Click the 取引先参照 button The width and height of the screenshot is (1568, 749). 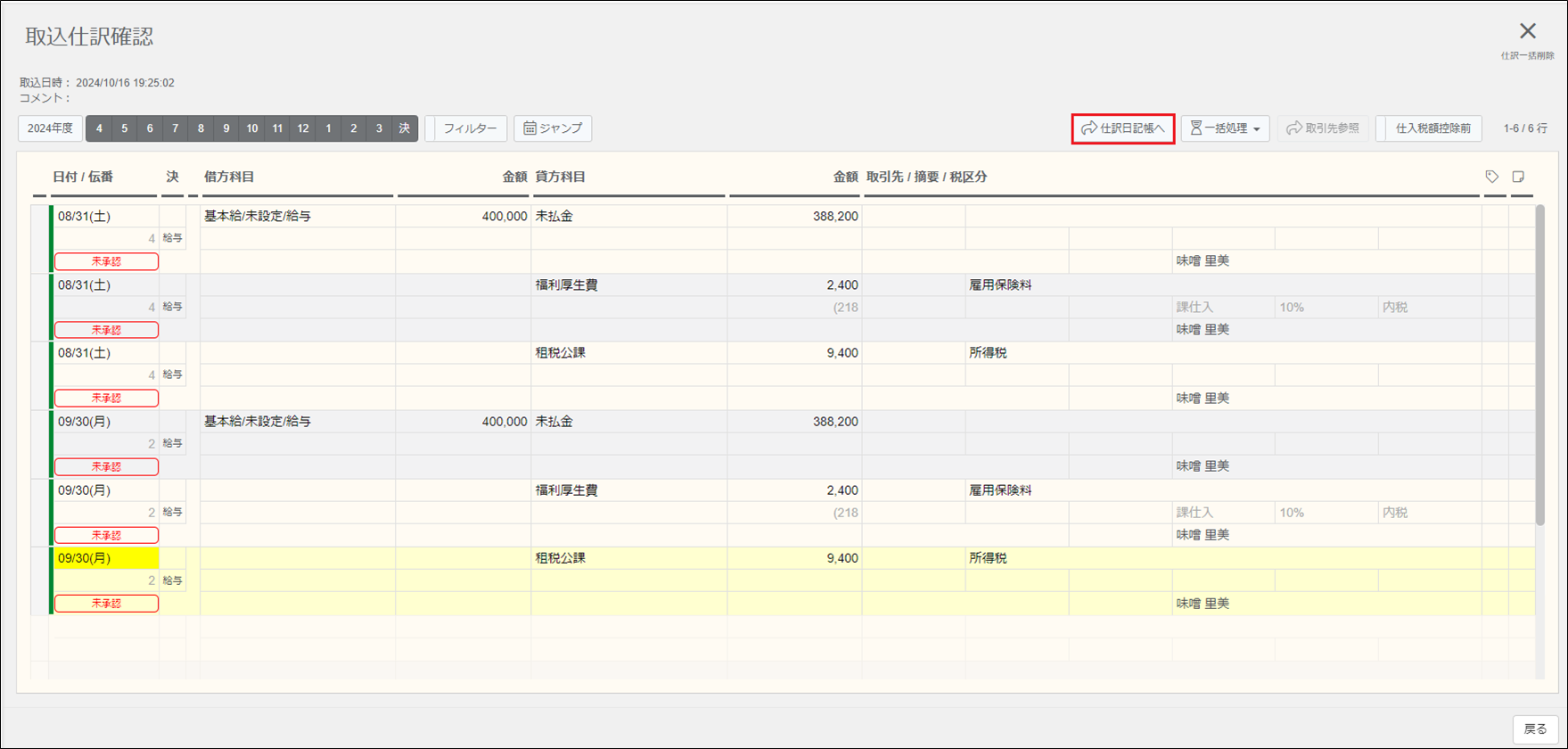click(1323, 128)
